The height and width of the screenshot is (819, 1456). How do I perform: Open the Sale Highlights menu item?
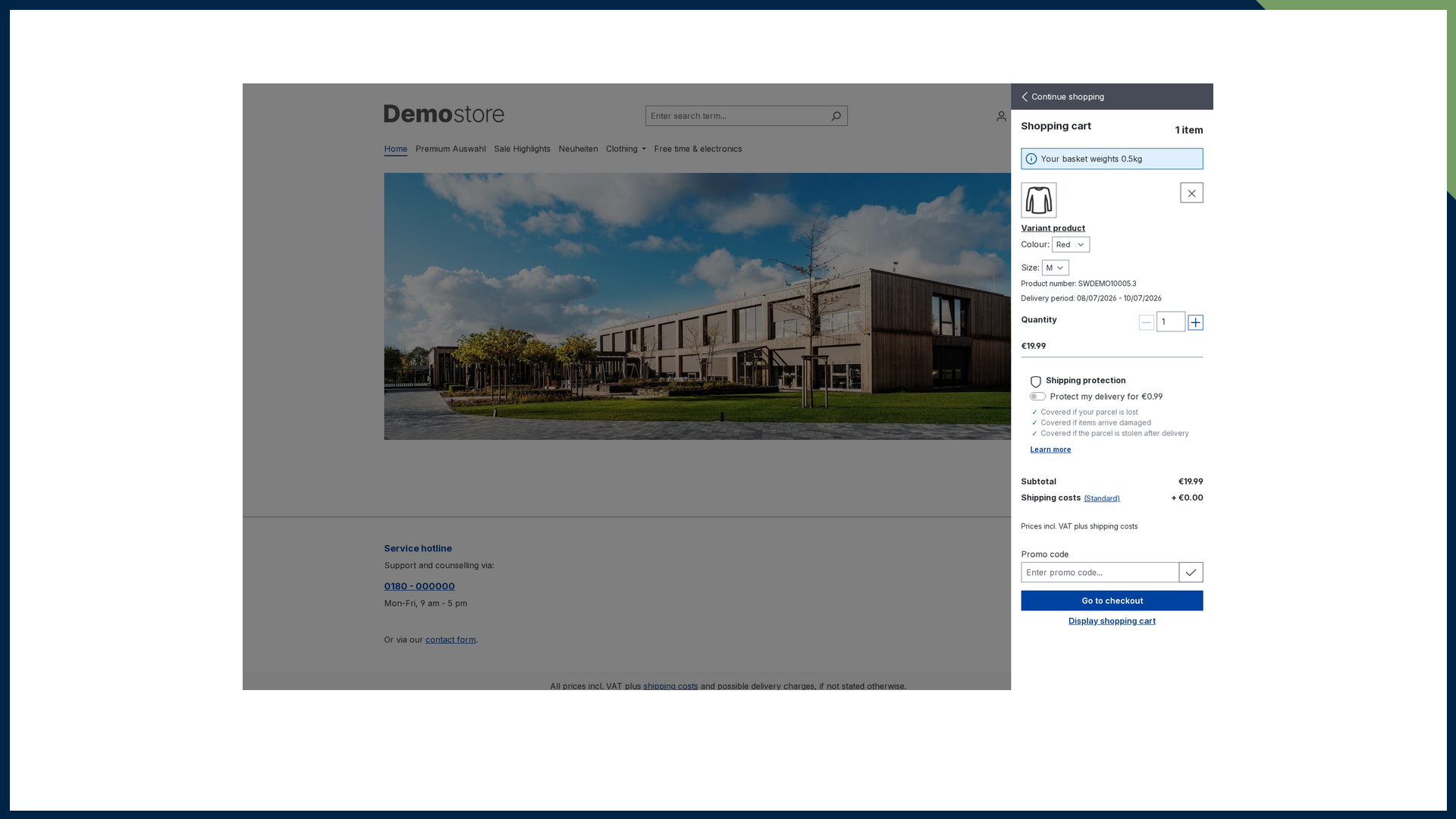point(522,149)
